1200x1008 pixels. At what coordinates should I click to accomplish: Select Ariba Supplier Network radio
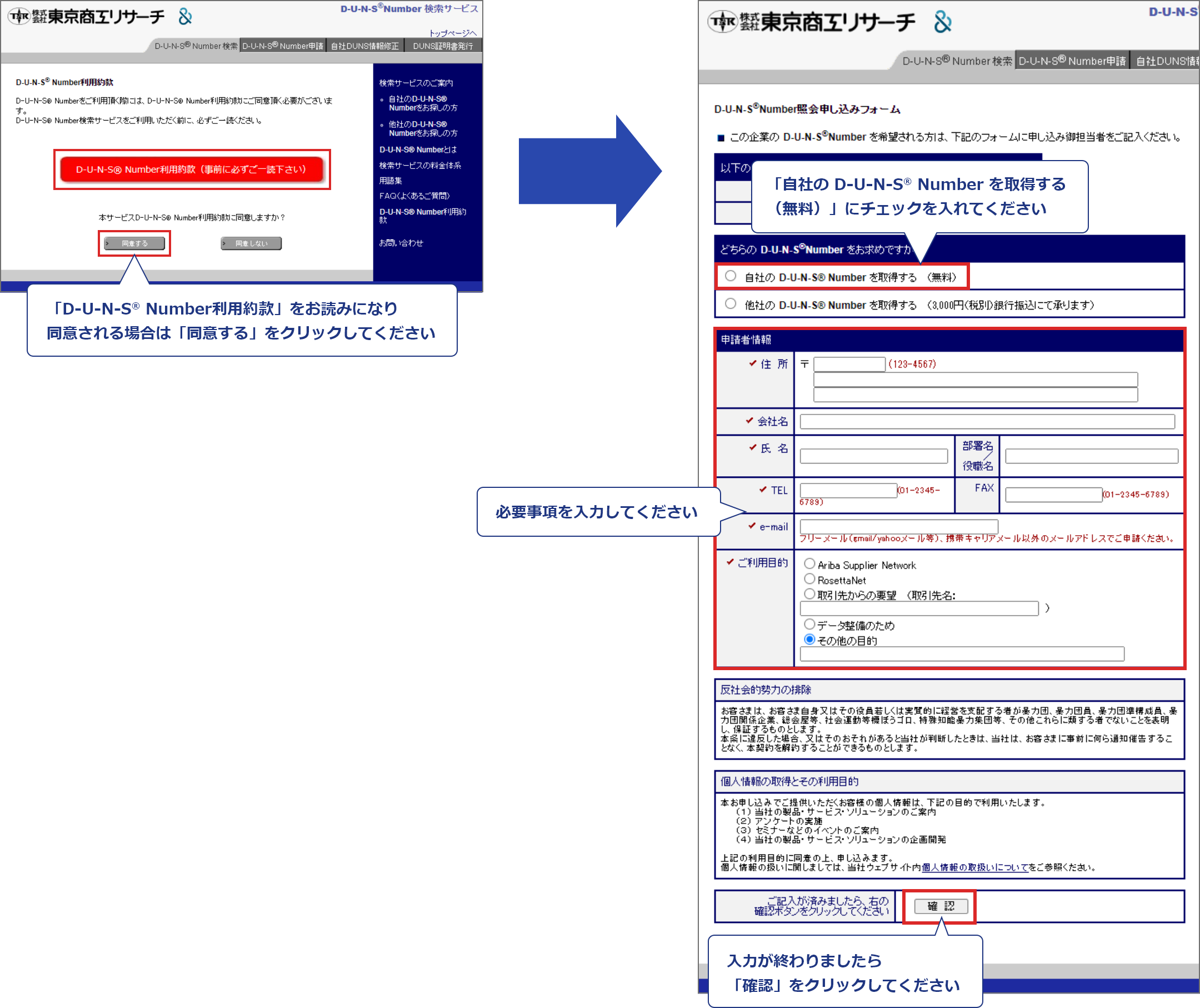[x=809, y=564]
